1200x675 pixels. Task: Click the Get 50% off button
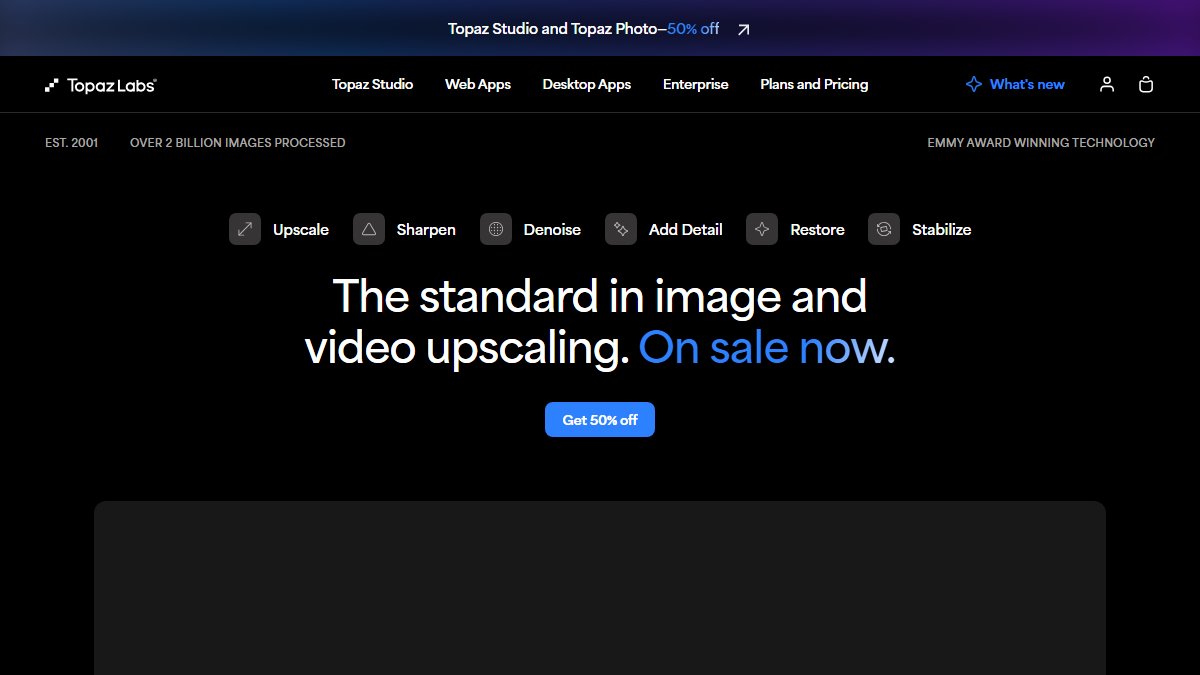[x=600, y=420]
